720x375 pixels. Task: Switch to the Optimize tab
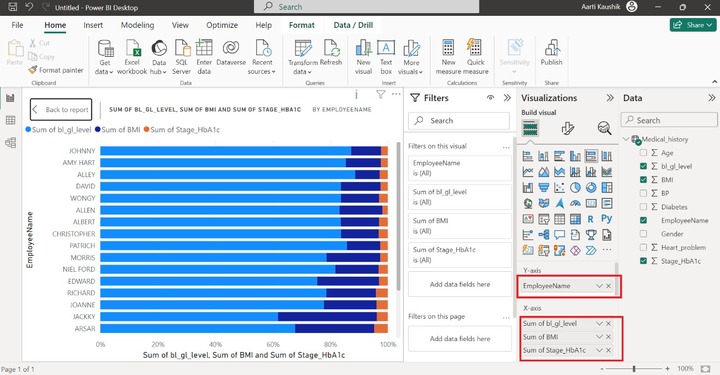222,25
